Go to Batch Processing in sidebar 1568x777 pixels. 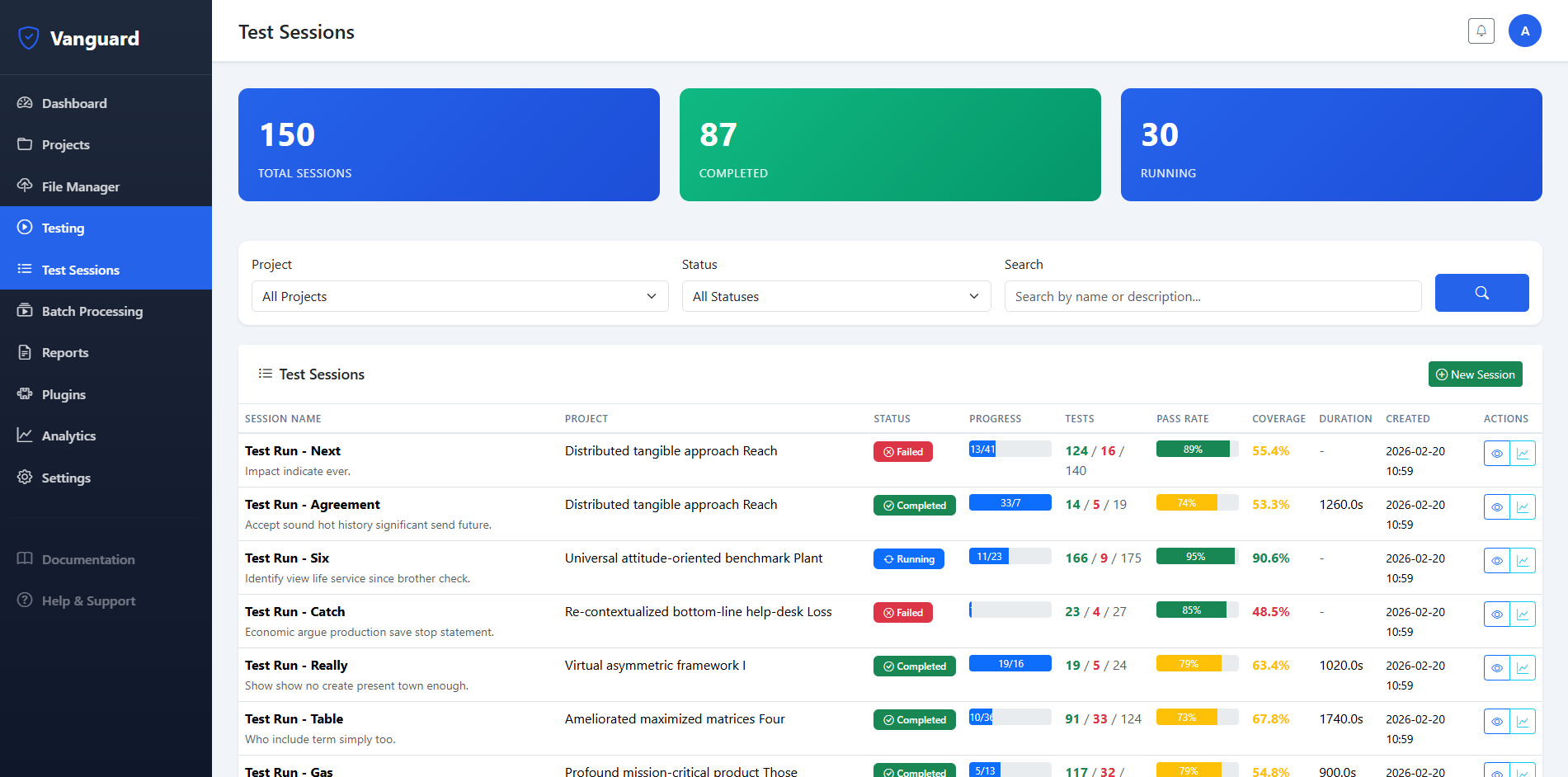click(x=92, y=311)
